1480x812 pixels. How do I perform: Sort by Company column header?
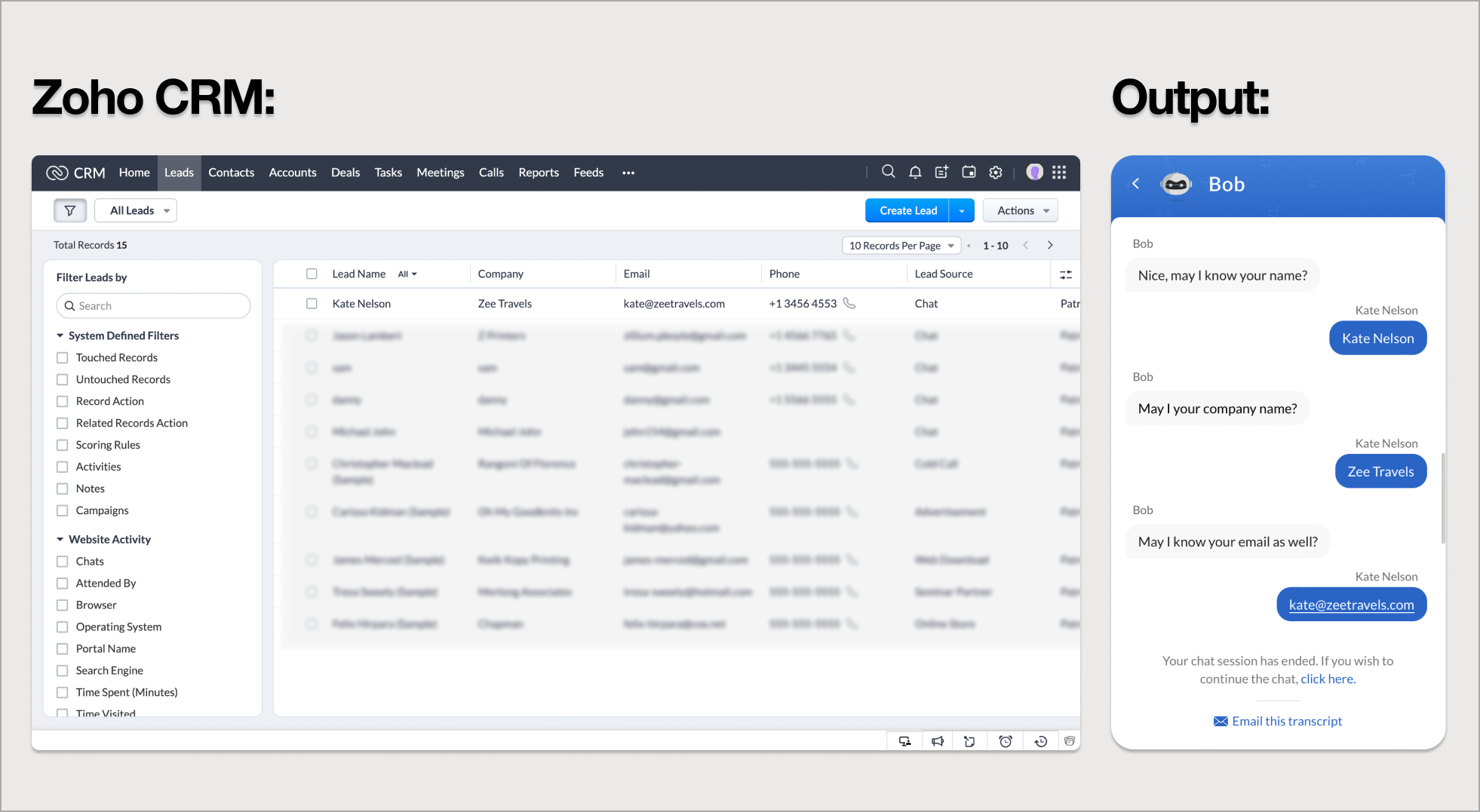pos(500,274)
